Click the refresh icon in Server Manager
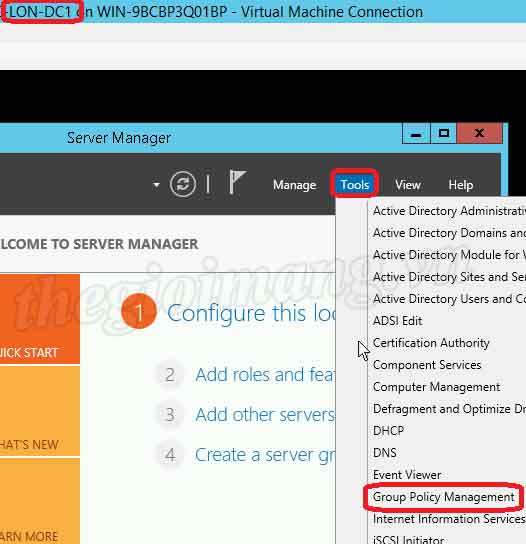The width and height of the screenshot is (526, 544). click(x=183, y=184)
